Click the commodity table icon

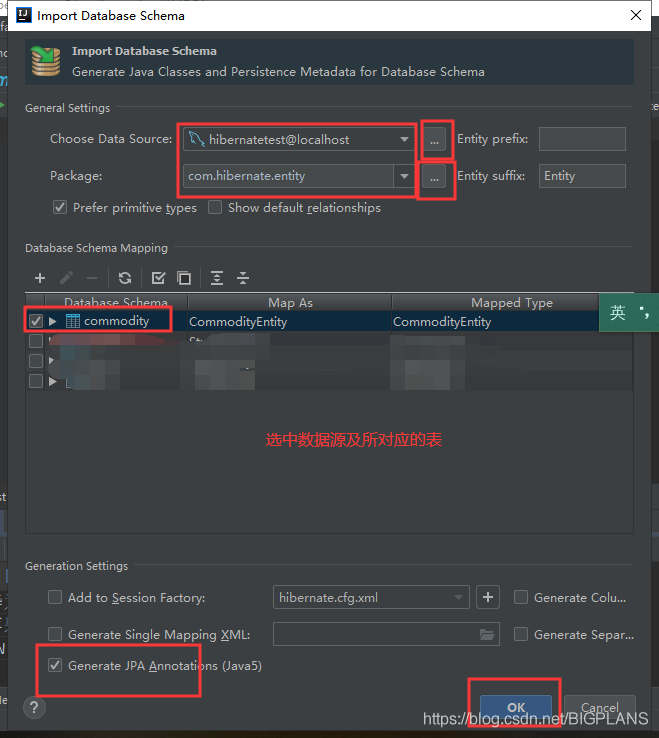(x=73, y=321)
